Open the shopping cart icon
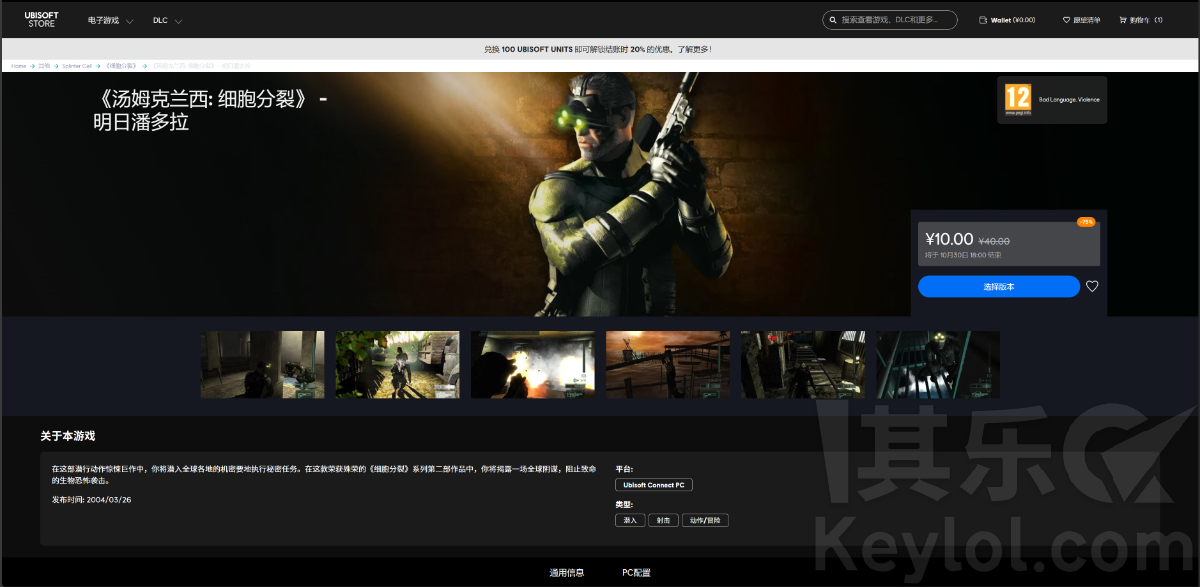This screenshot has width=1200, height=587. (1123, 20)
